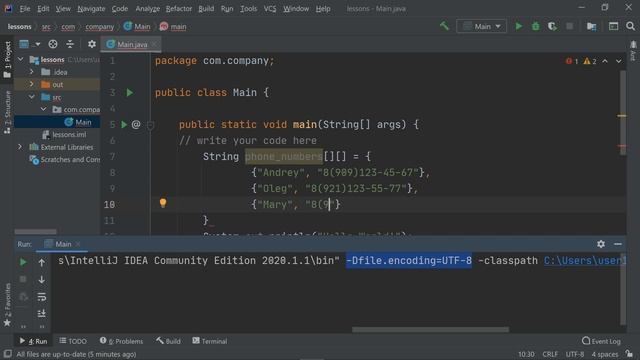Click the editor vertical scrollbar
The width and height of the screenshot is (640, 360).
622,112
